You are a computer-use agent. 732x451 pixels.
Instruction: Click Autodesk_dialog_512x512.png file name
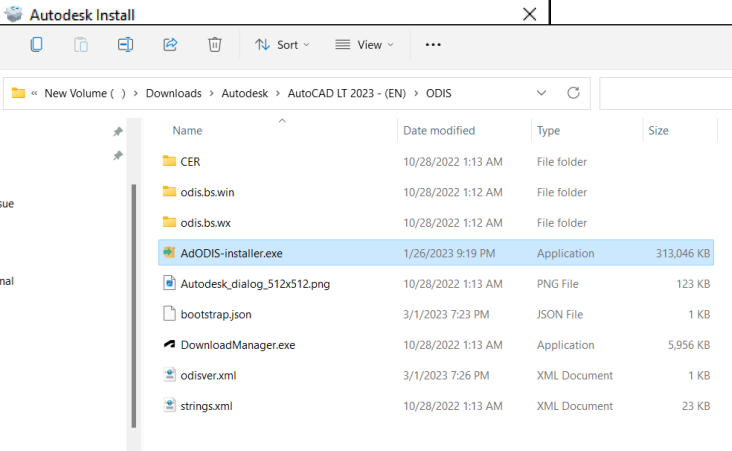[x=255, y=284]
